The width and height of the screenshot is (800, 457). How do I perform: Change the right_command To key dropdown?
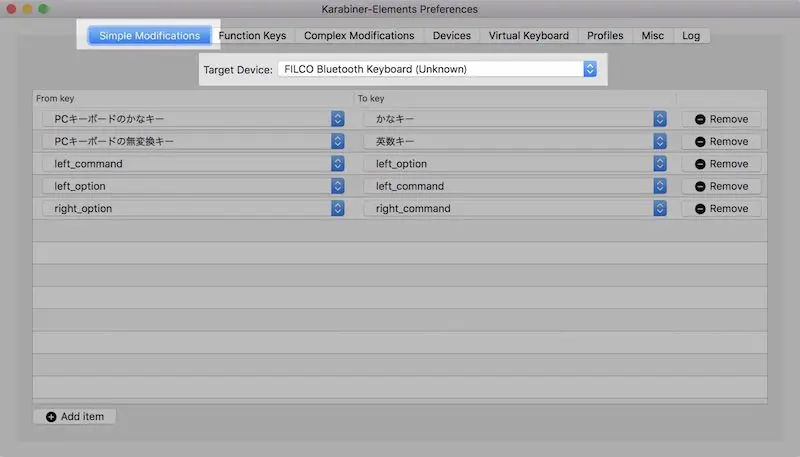515,209
